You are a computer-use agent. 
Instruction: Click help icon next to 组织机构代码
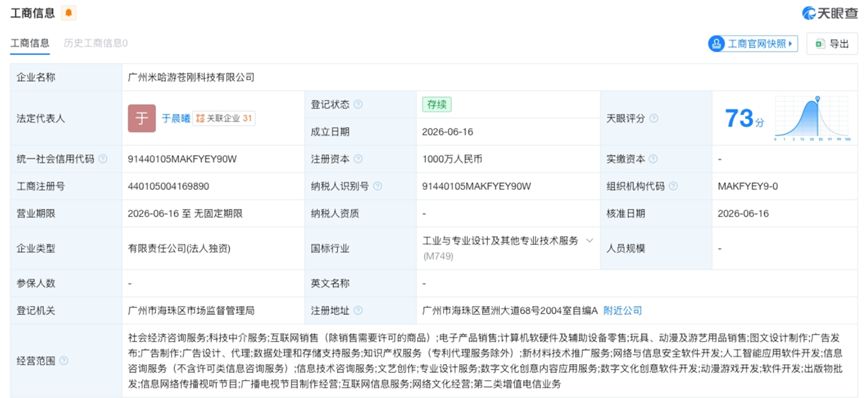[x=673, y=186]
